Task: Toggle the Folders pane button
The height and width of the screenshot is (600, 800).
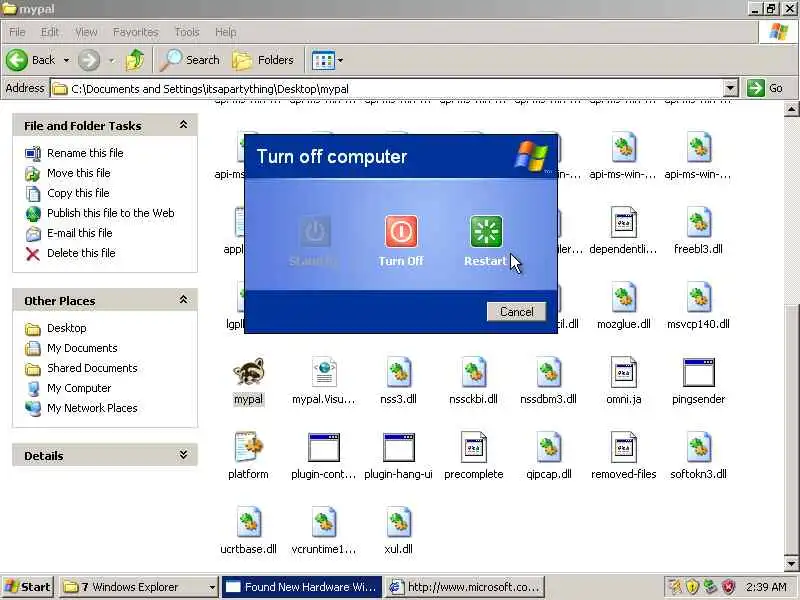Action: 263,60
